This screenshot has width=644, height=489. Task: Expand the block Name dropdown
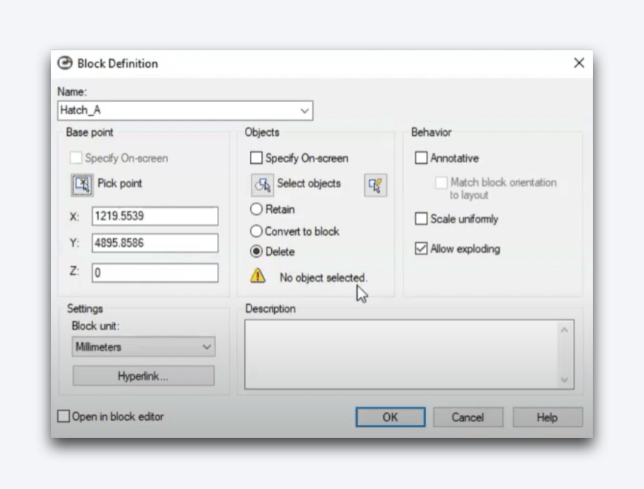click(305, 111)
